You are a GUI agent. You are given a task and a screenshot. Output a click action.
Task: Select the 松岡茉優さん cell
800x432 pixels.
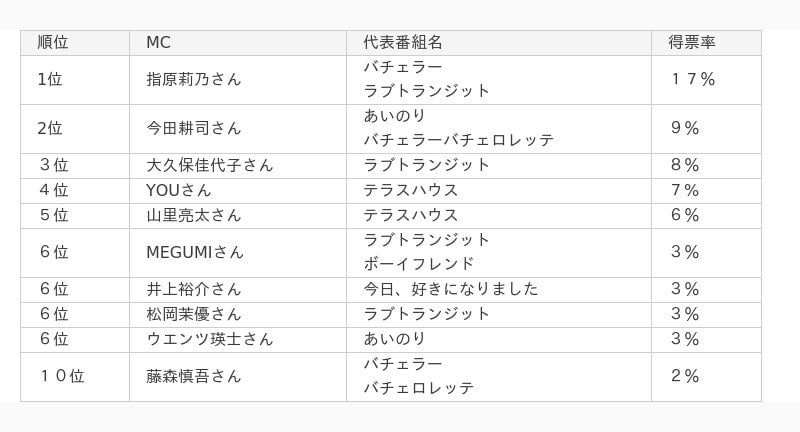point(238,315)
